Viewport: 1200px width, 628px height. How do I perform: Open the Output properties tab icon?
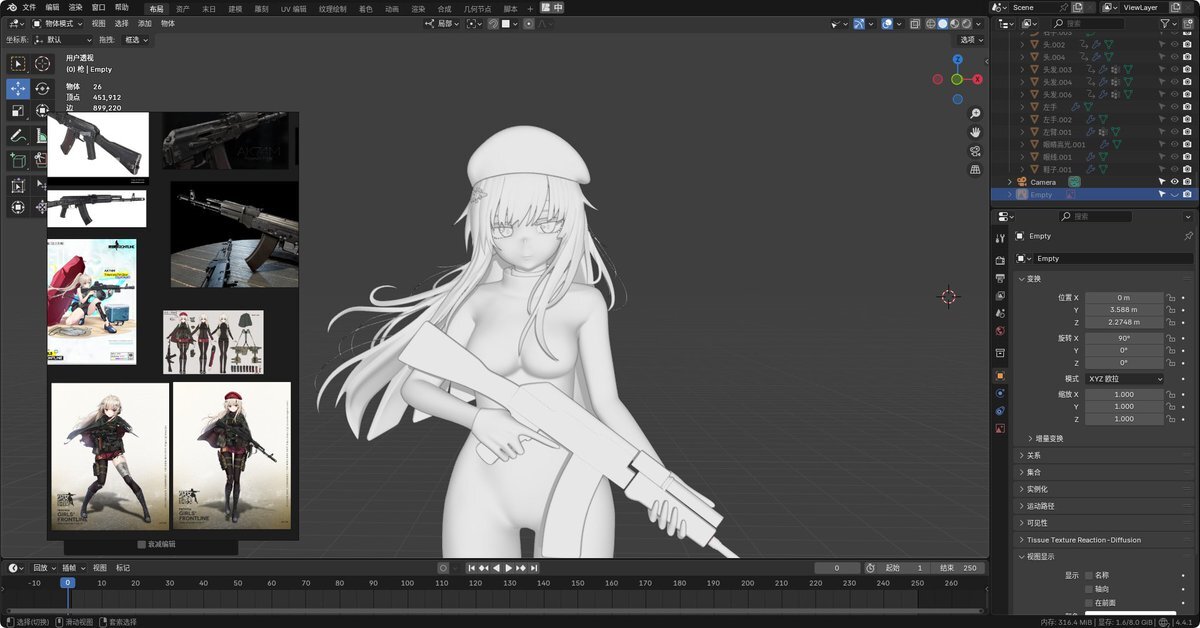coord(1000,278)
